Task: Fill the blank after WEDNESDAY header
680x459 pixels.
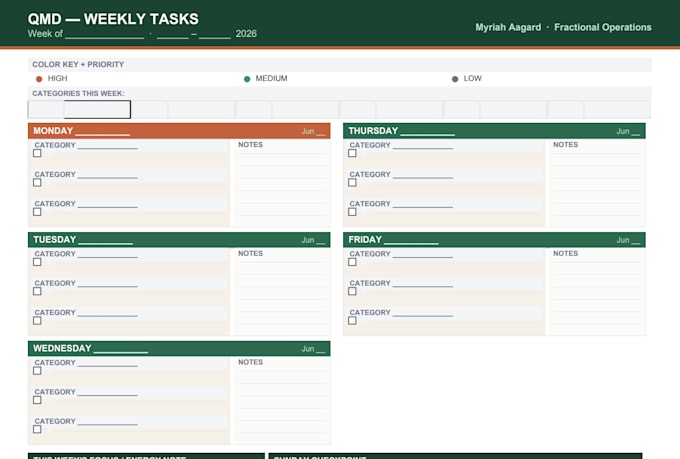Action: coord(121,349)
